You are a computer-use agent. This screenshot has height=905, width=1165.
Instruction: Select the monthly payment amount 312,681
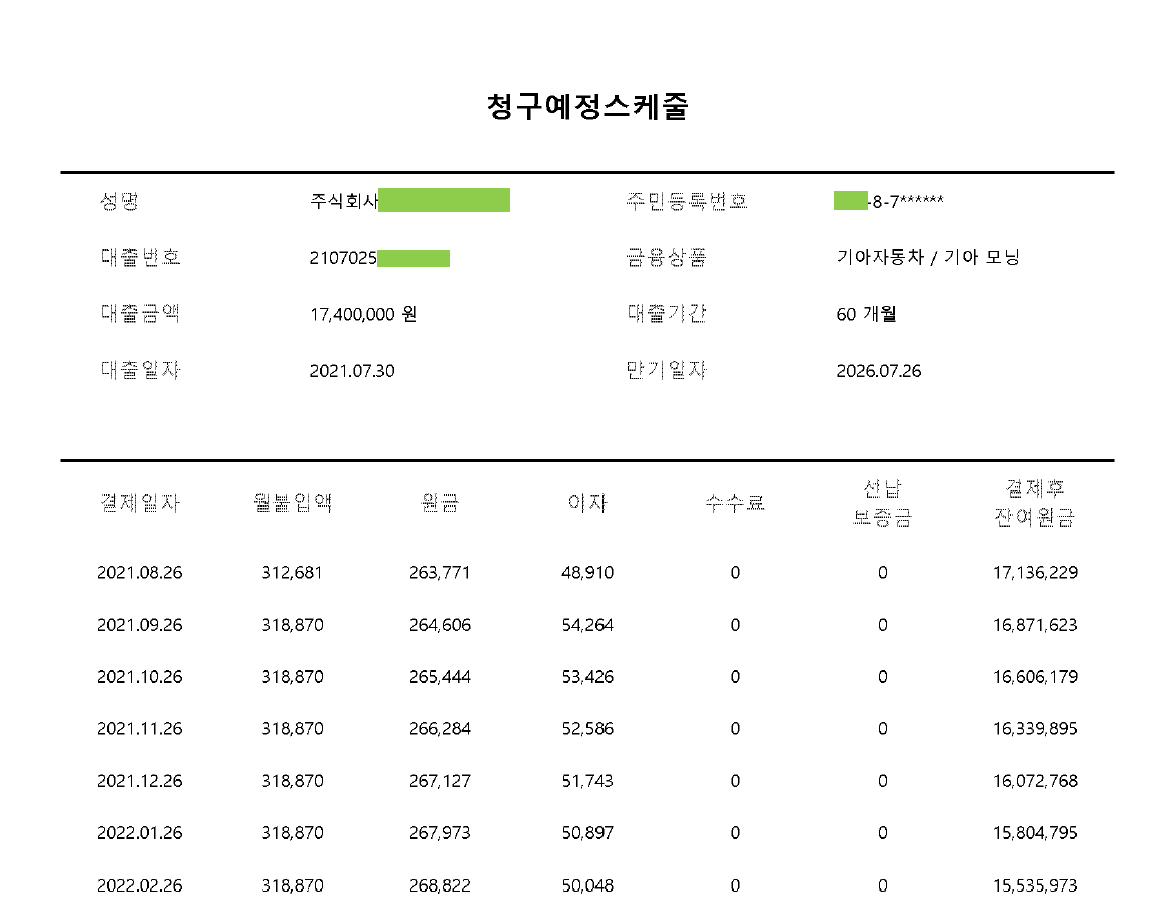[x=292, y=573]
